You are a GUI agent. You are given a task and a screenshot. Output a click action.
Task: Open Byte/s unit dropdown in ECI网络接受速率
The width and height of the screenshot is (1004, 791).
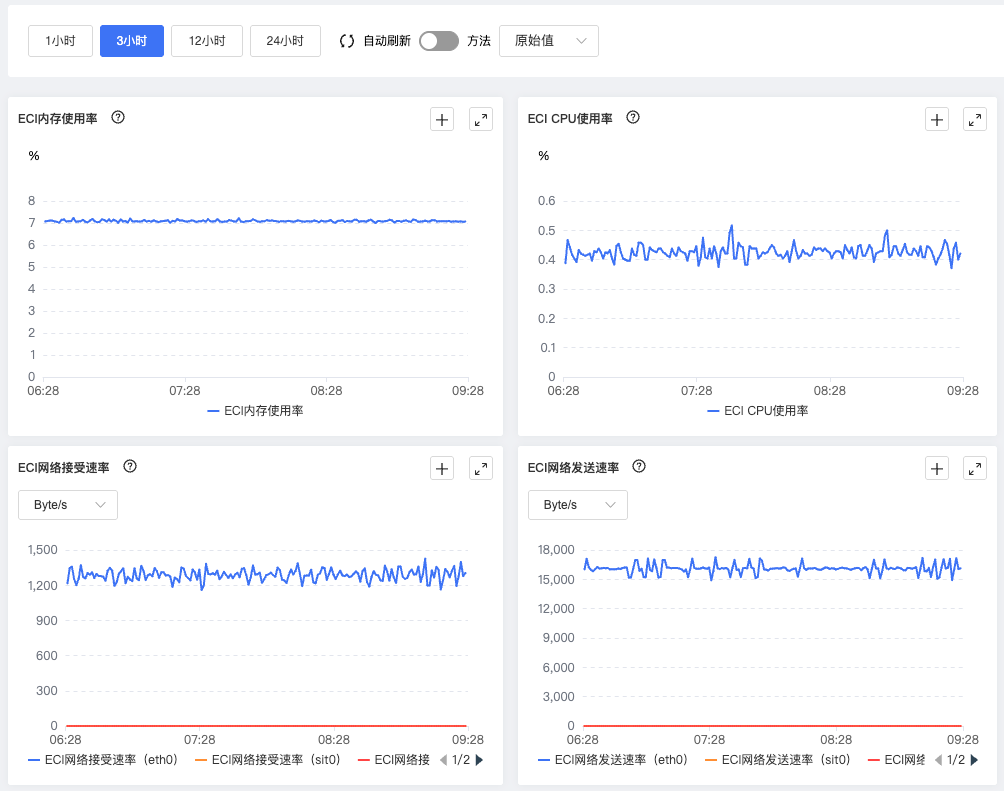[68, 505]
